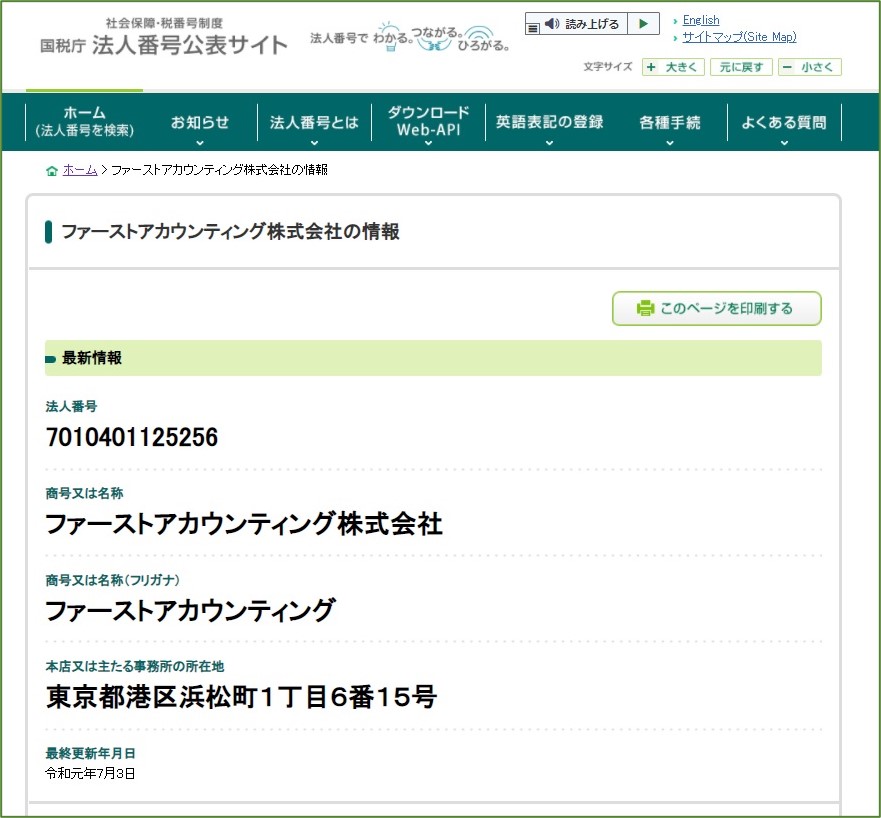The height and width of the screenshot is (818, 881).
Task: Open the よくある質問 menu
Action: [784, 122]
